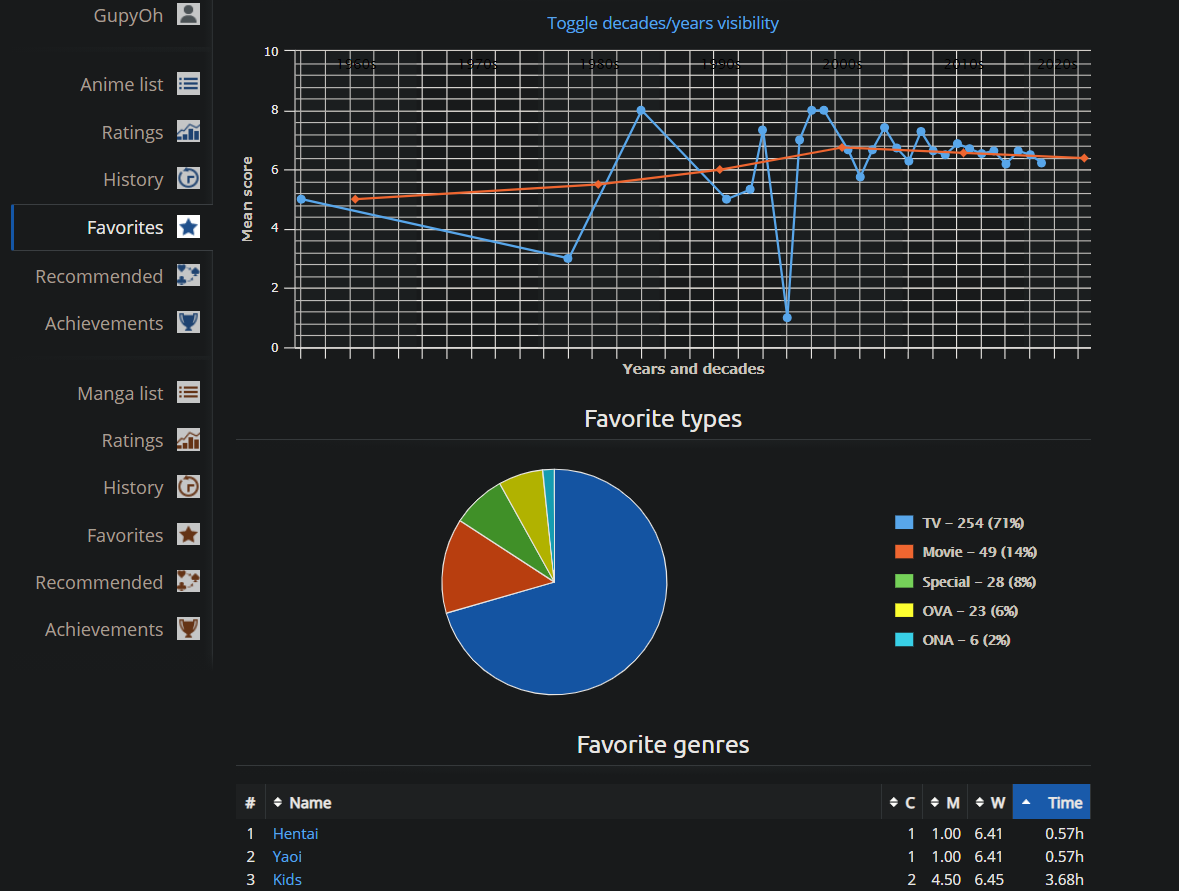Open anime Recommended puzzle icon

tap(188, 276)
